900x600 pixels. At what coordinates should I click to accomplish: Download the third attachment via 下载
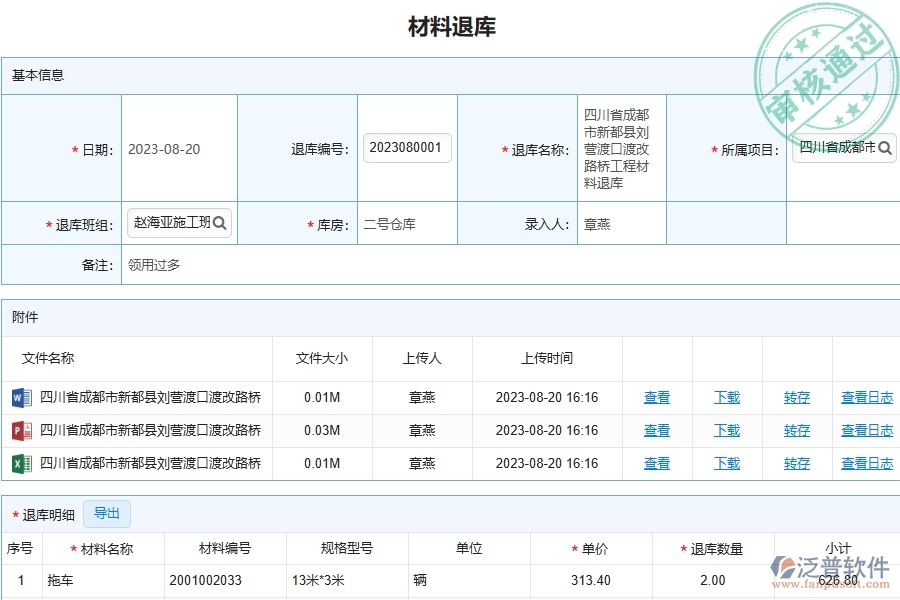click(x=726, y=463)
